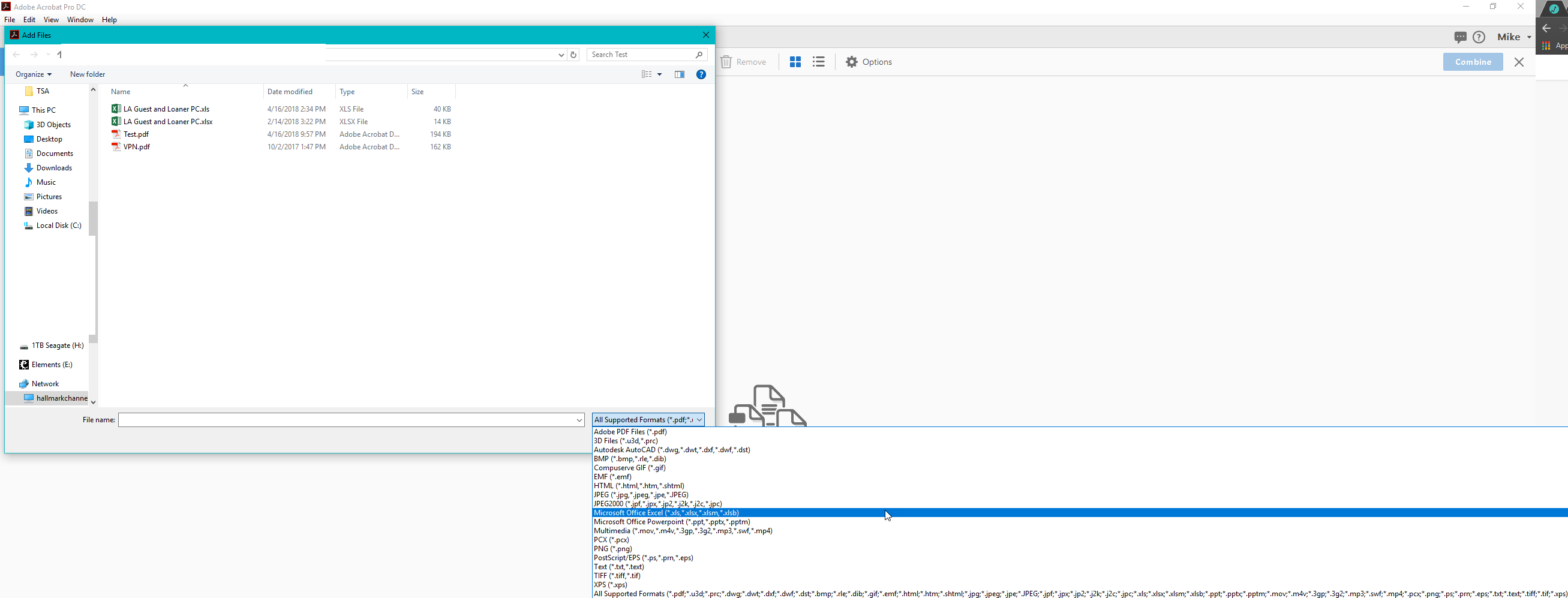Choose JPEG file type filter
The height and width of the screenshot is (598, 1568).
tap(641, 495)
